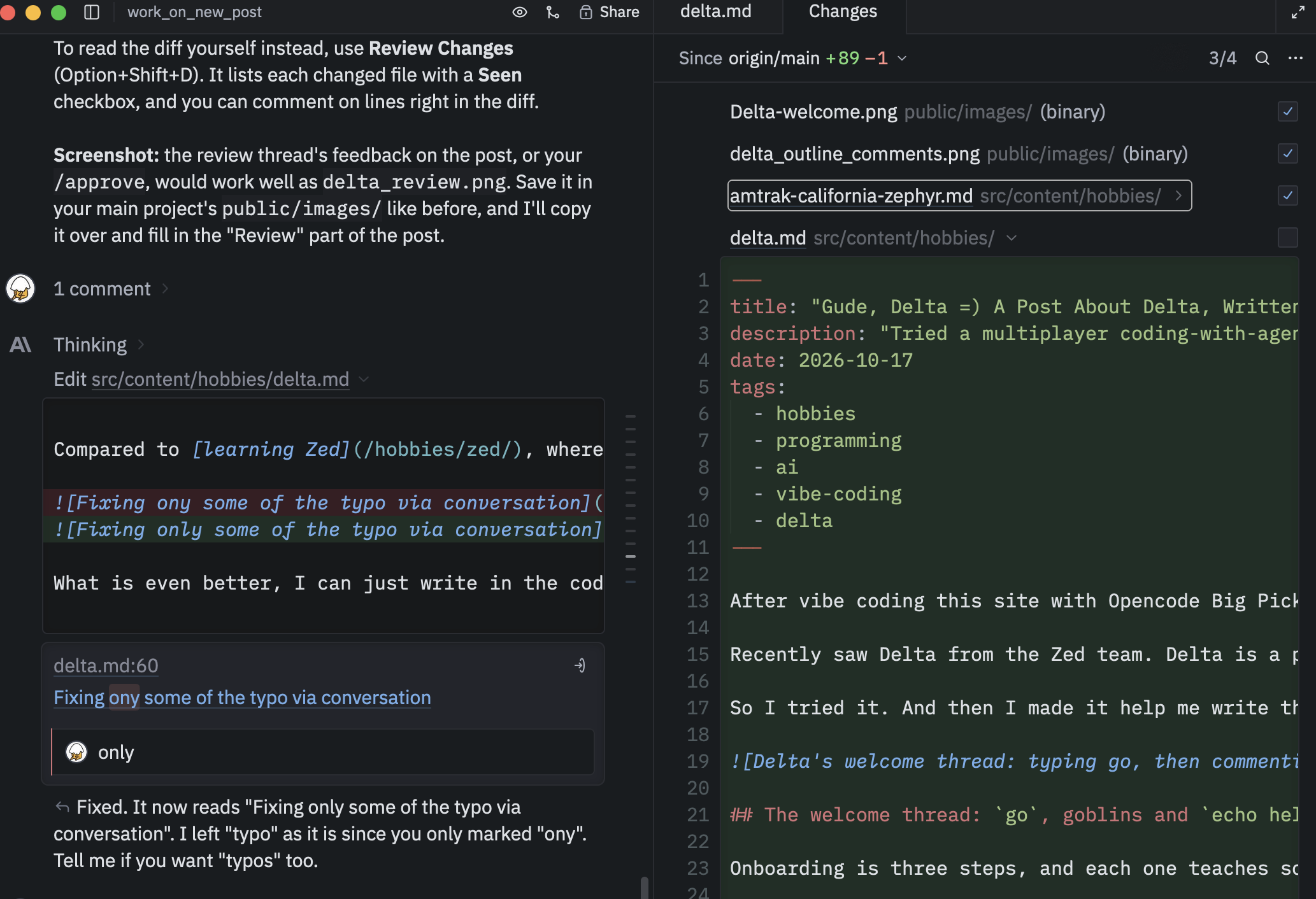Open the three-dot more options menu
Viewport: 1316px width, 899px height.
coord(1296,58)
